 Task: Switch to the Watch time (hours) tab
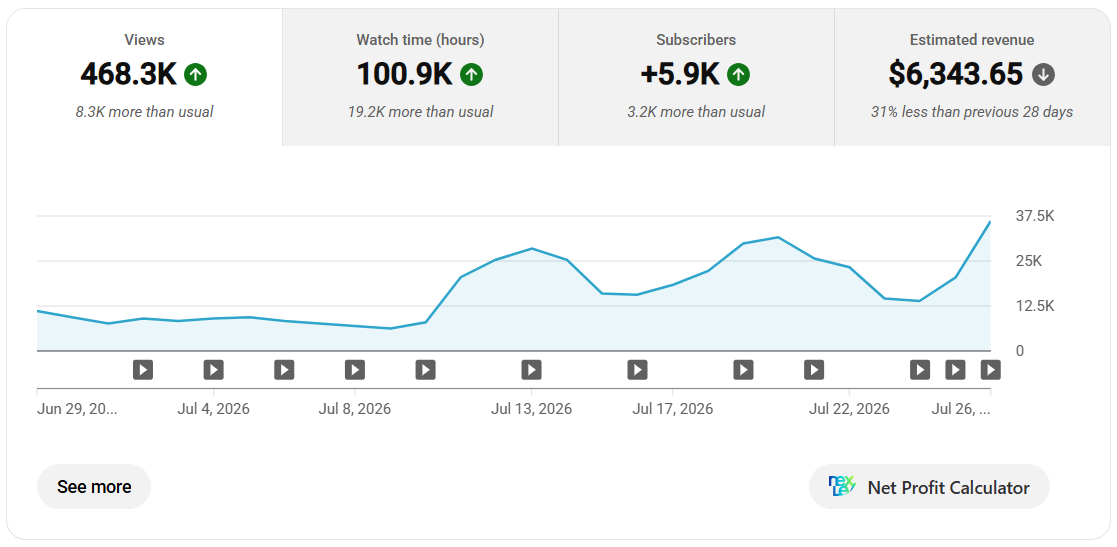420,78
